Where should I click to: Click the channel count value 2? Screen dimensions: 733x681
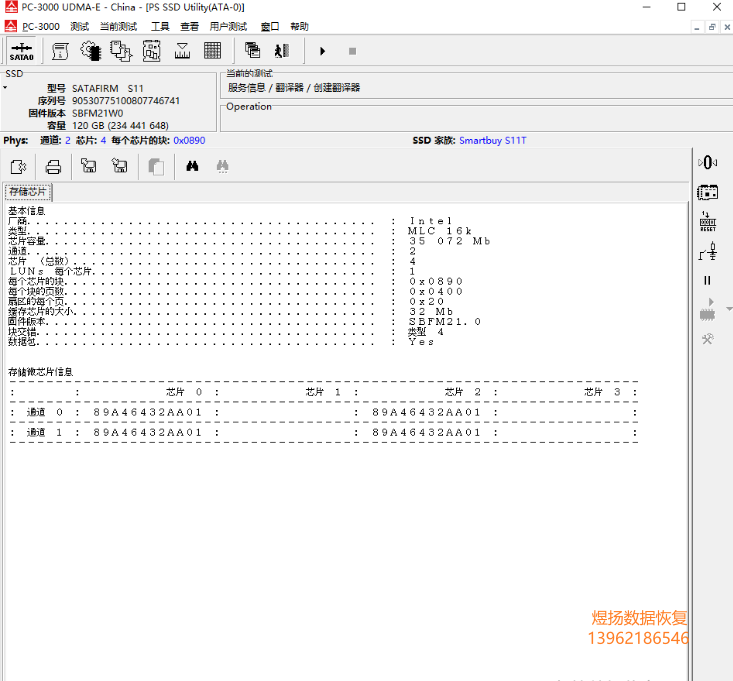(68, 141)
